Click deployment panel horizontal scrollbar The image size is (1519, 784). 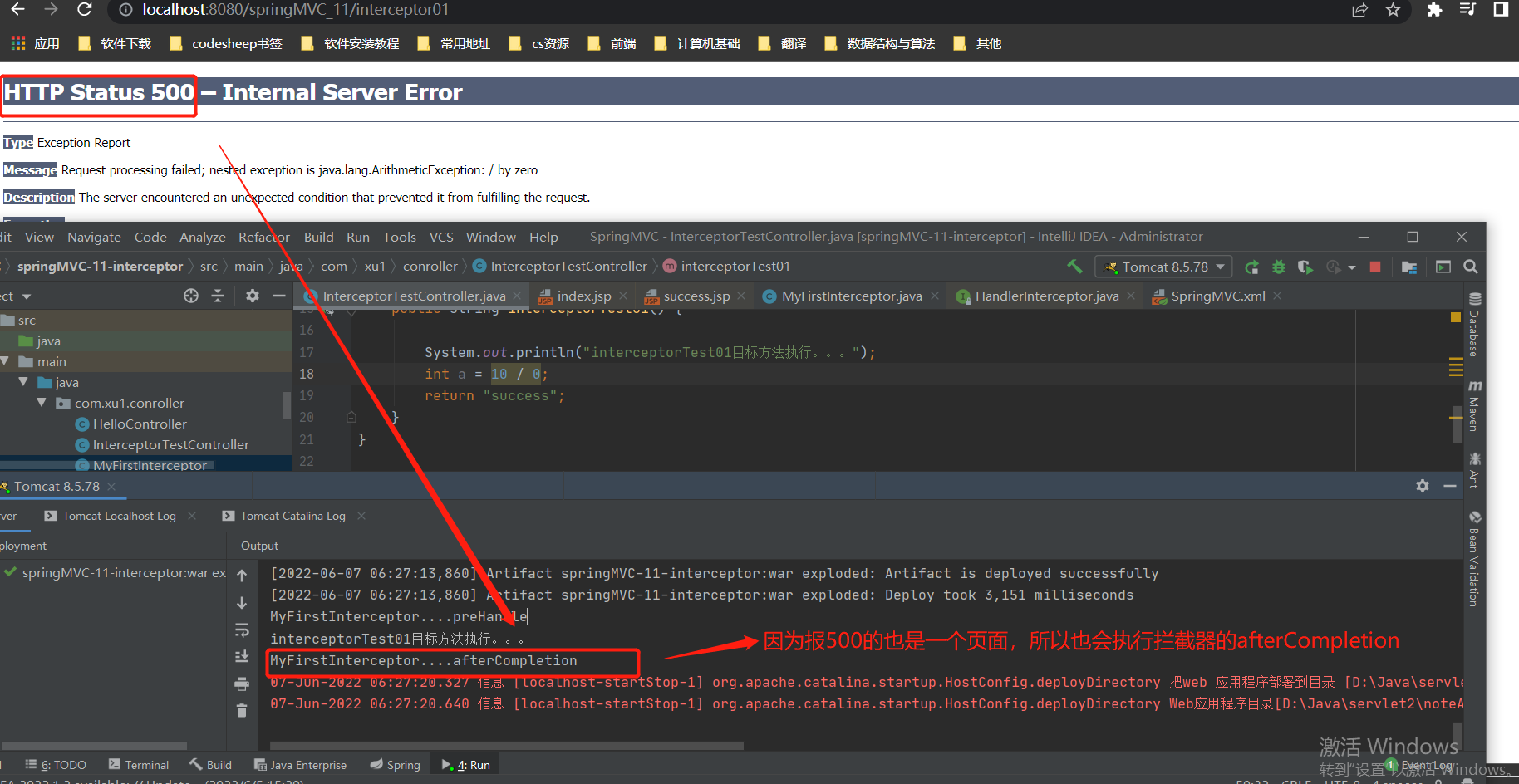pyautogui.click(x=94, y=745)
